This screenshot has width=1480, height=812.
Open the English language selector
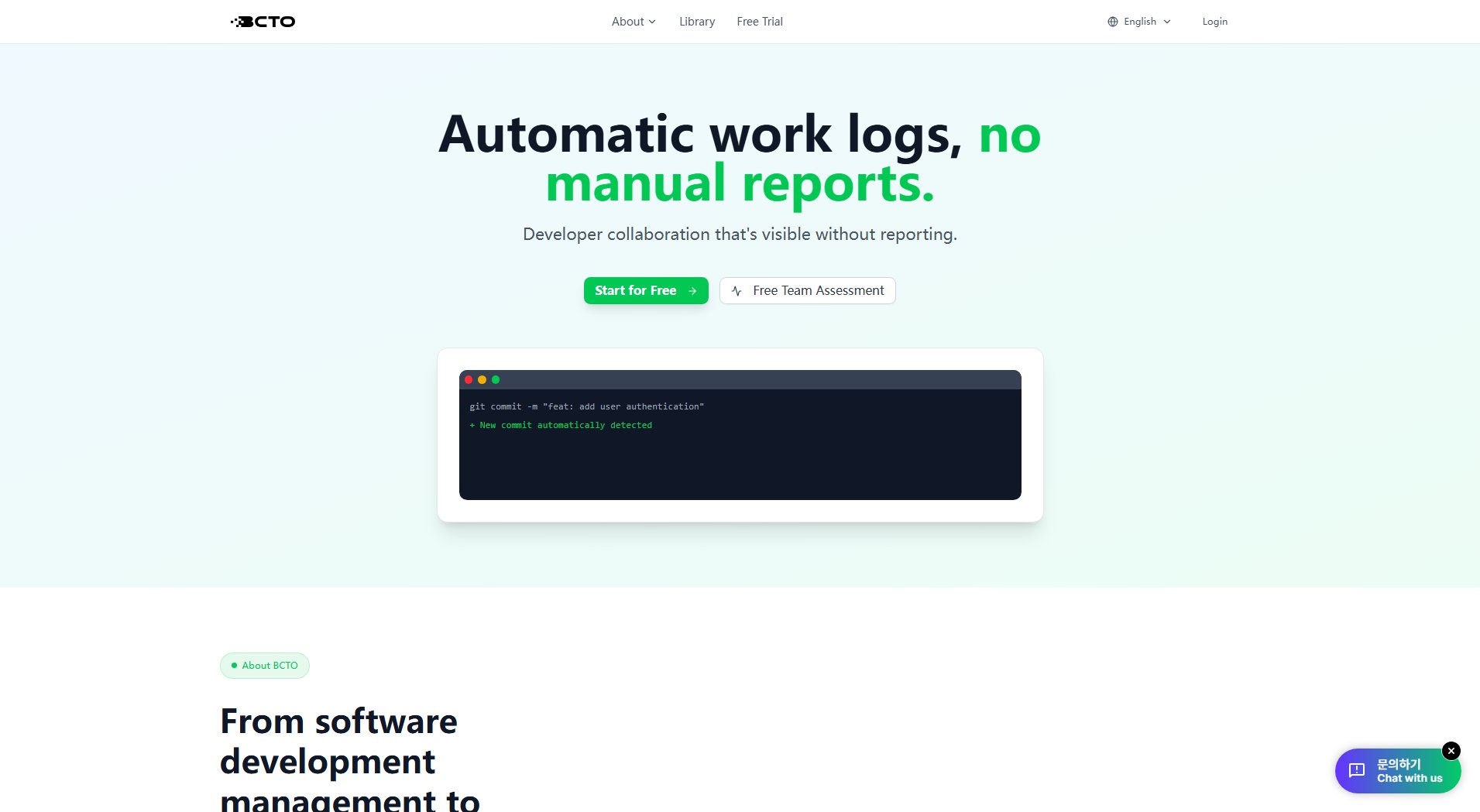1139,22
